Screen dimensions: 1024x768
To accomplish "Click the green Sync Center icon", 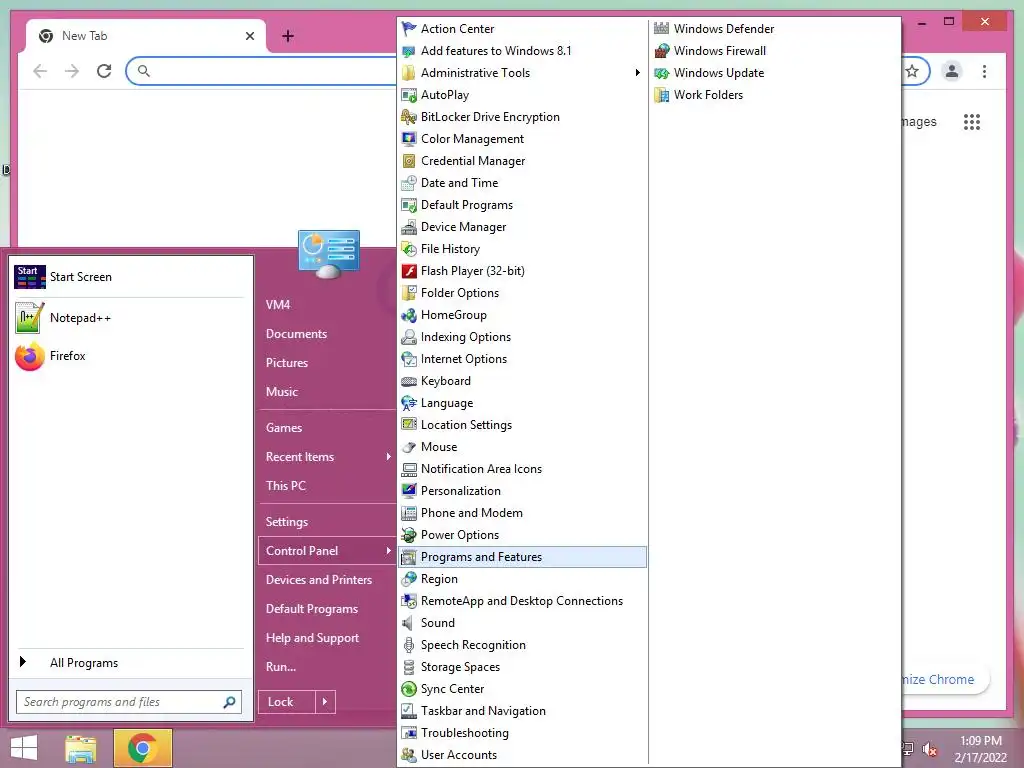I will coord(409,689).
